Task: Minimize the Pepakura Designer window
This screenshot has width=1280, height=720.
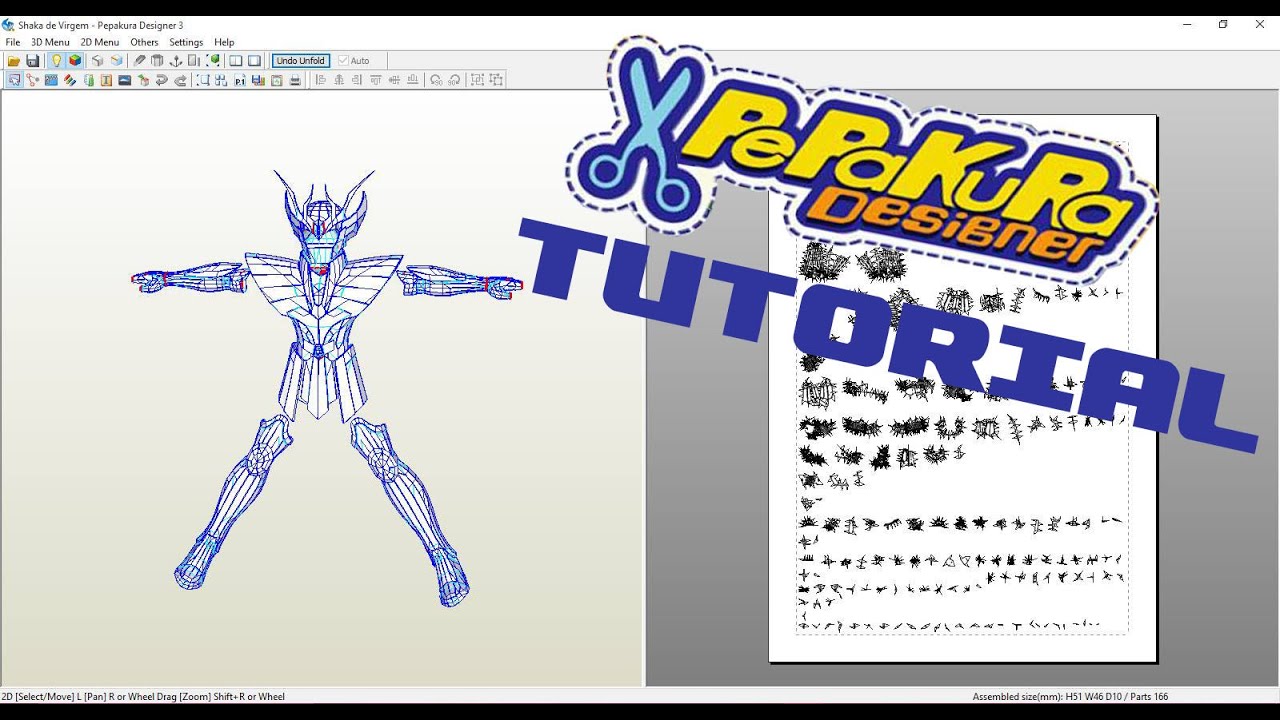Action: 1187,24
